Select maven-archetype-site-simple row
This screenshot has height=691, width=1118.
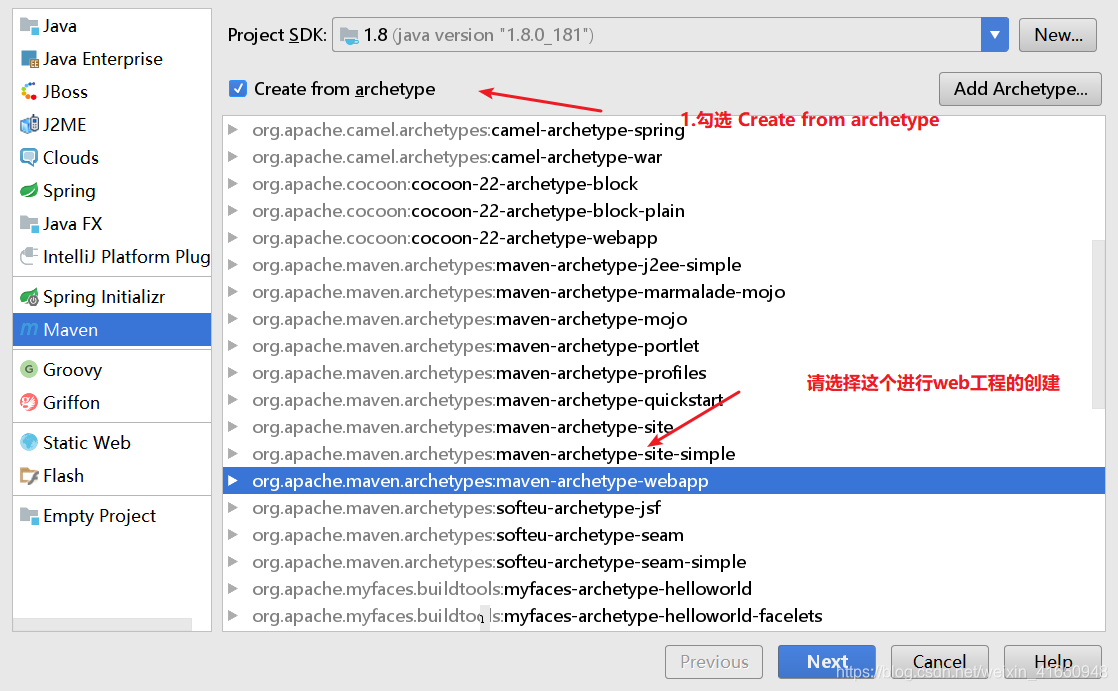[664, 454]
